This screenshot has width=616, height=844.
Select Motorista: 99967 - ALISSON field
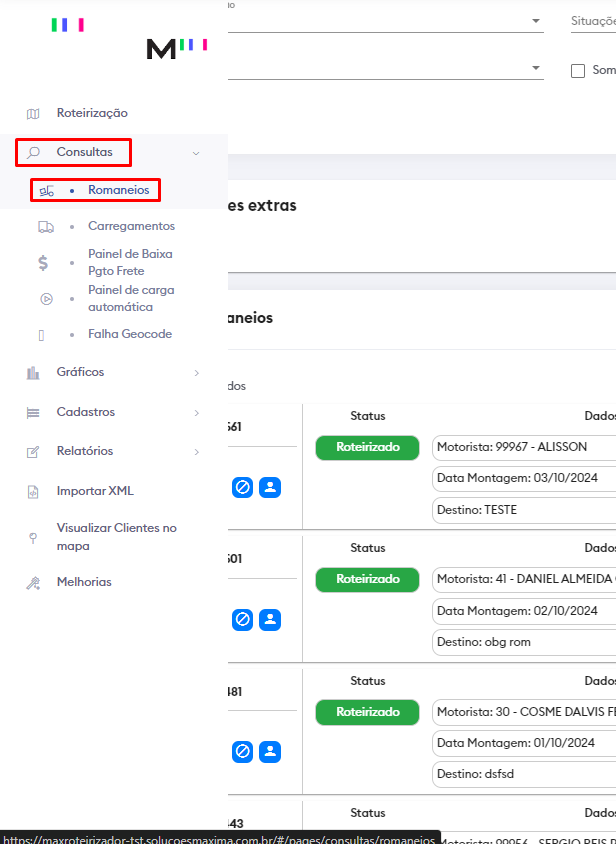[524, 447]
